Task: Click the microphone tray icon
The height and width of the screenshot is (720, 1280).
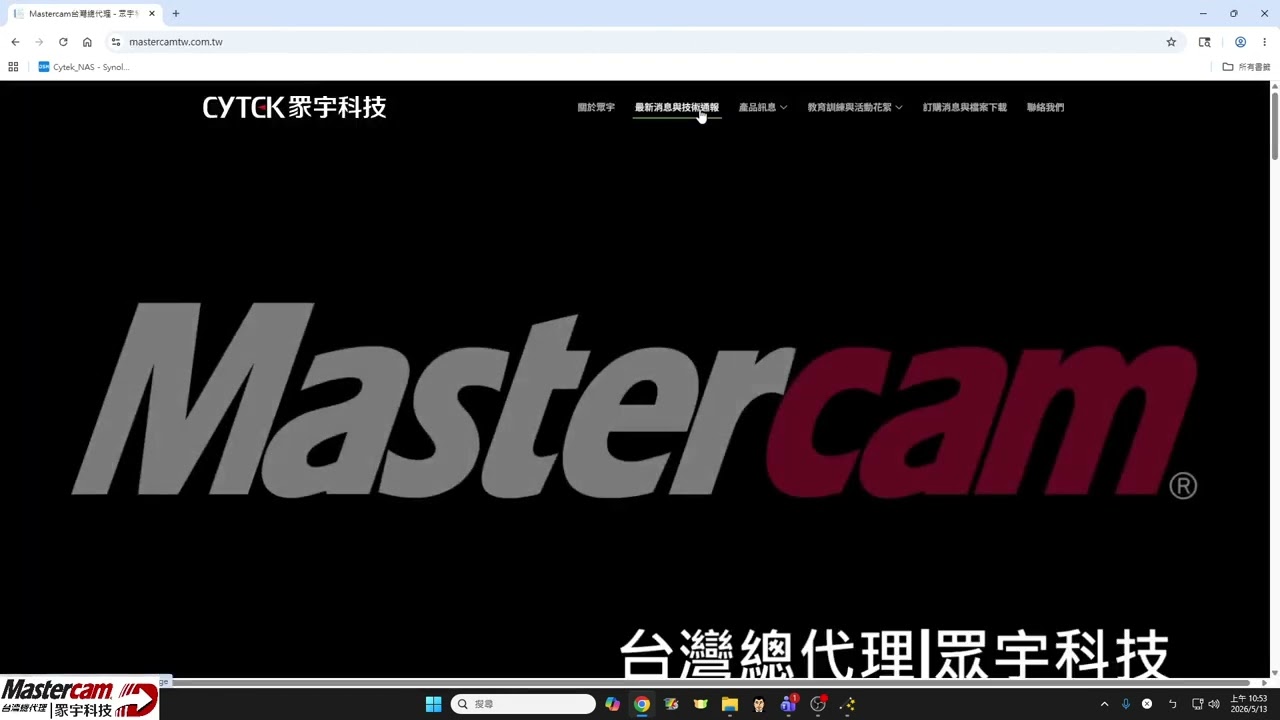Action: [1126, 704]
